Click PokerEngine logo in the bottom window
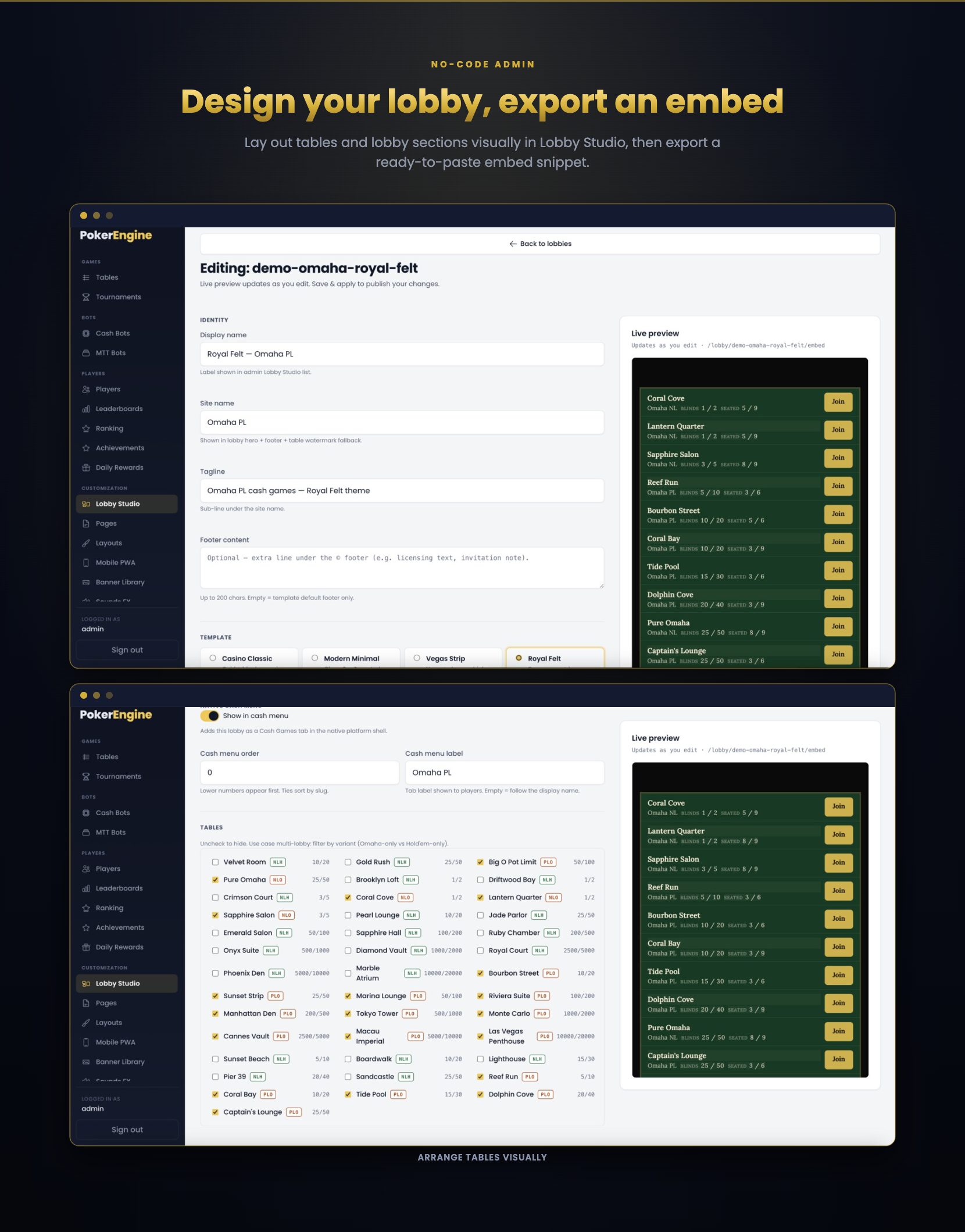Image resolution: width=965 pixels, height=1232 pixels. pos(116,715)
